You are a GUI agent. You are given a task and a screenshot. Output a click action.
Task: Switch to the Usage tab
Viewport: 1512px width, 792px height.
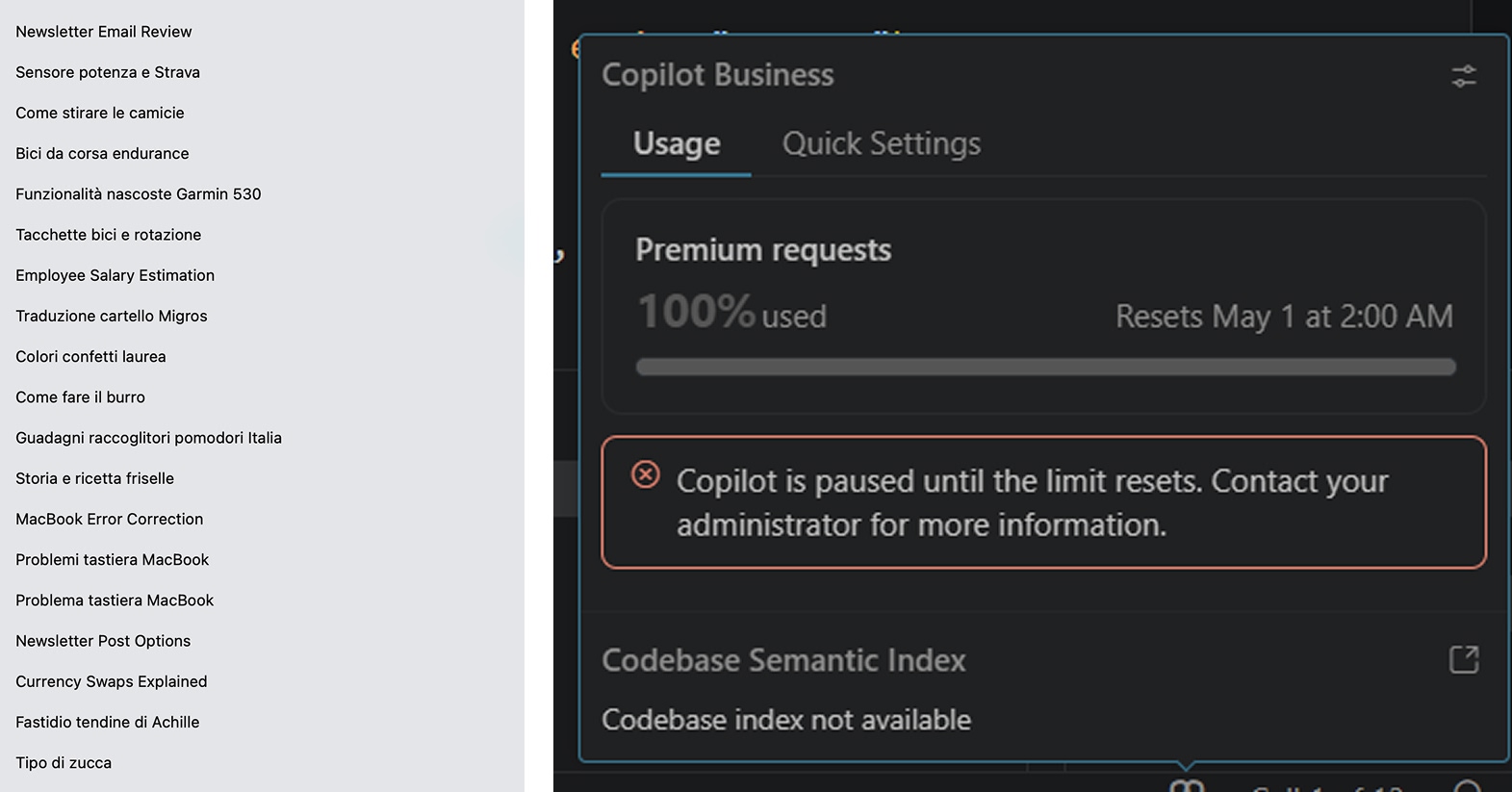677,144
